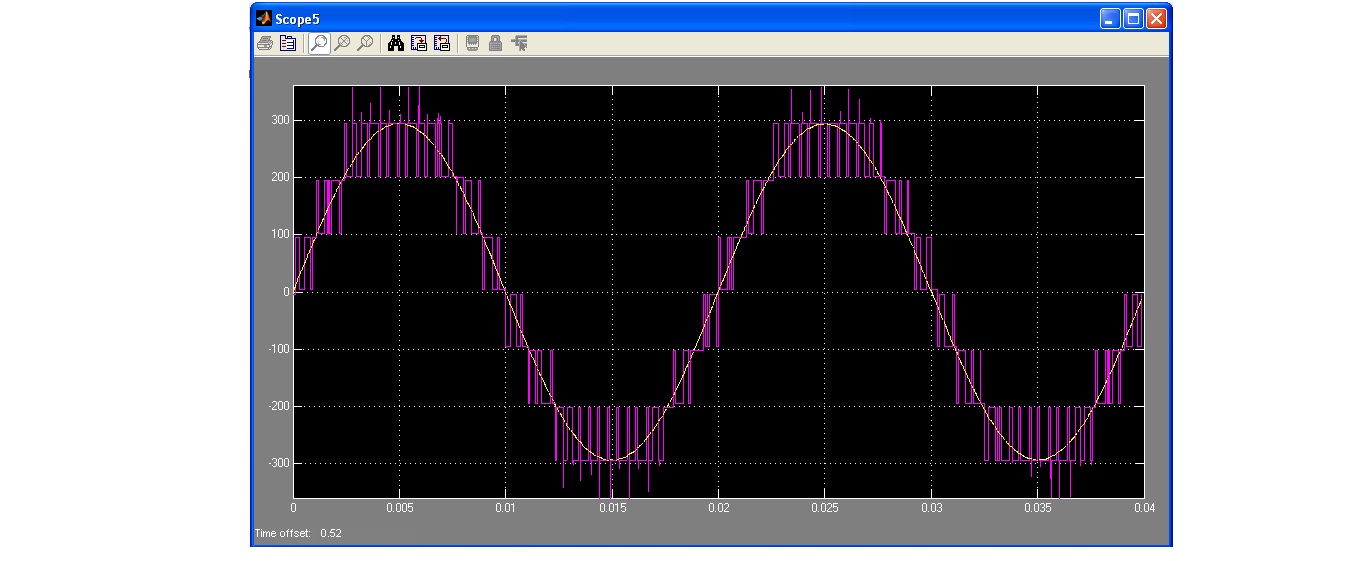Click the MATLAB icon in Scope5 title bar
This screenshot has height=561, width=1360.
tap(264, 18)
